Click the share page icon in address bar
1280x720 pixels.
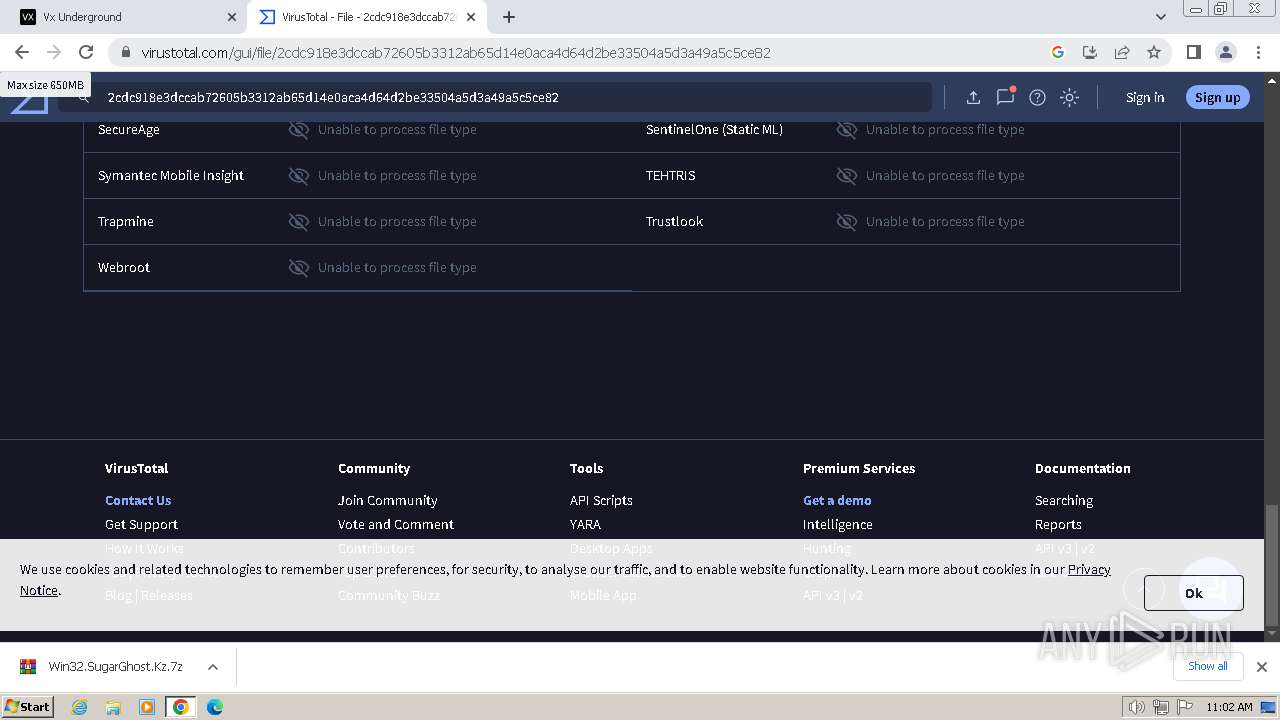click(1122, 52)
